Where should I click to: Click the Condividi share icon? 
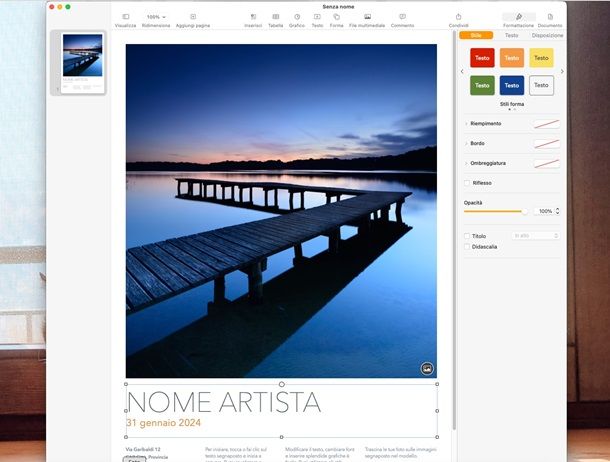click(458, 17)
